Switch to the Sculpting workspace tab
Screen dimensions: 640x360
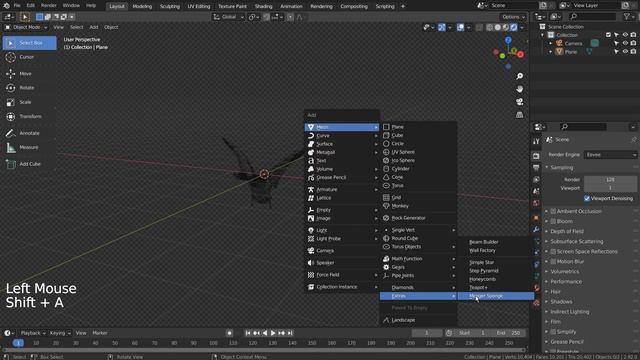[x=170, y=6]
